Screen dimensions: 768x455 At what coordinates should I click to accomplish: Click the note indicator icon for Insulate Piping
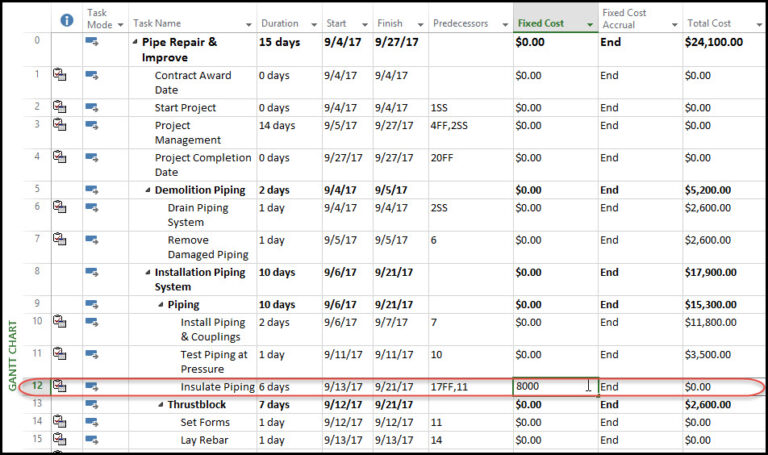coord(59,386)
